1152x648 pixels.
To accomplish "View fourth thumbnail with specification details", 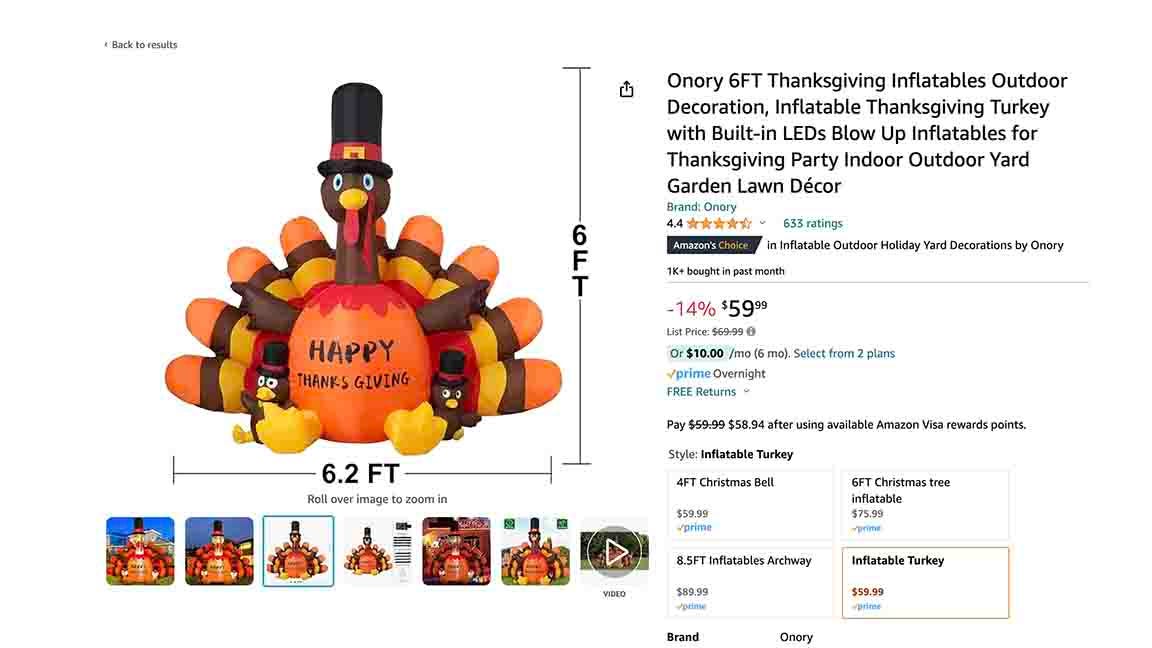I will tap(378, 551).
